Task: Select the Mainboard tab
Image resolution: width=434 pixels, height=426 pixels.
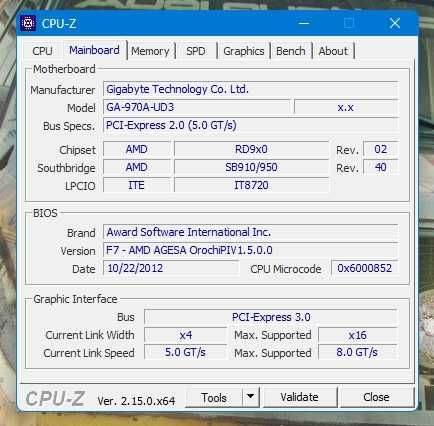Action: (x=94, y=50)
